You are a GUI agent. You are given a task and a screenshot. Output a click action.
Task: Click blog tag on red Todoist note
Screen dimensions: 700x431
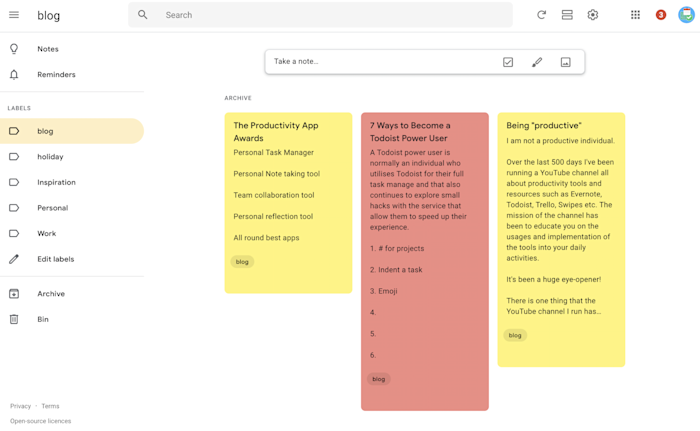click(379, 379)
